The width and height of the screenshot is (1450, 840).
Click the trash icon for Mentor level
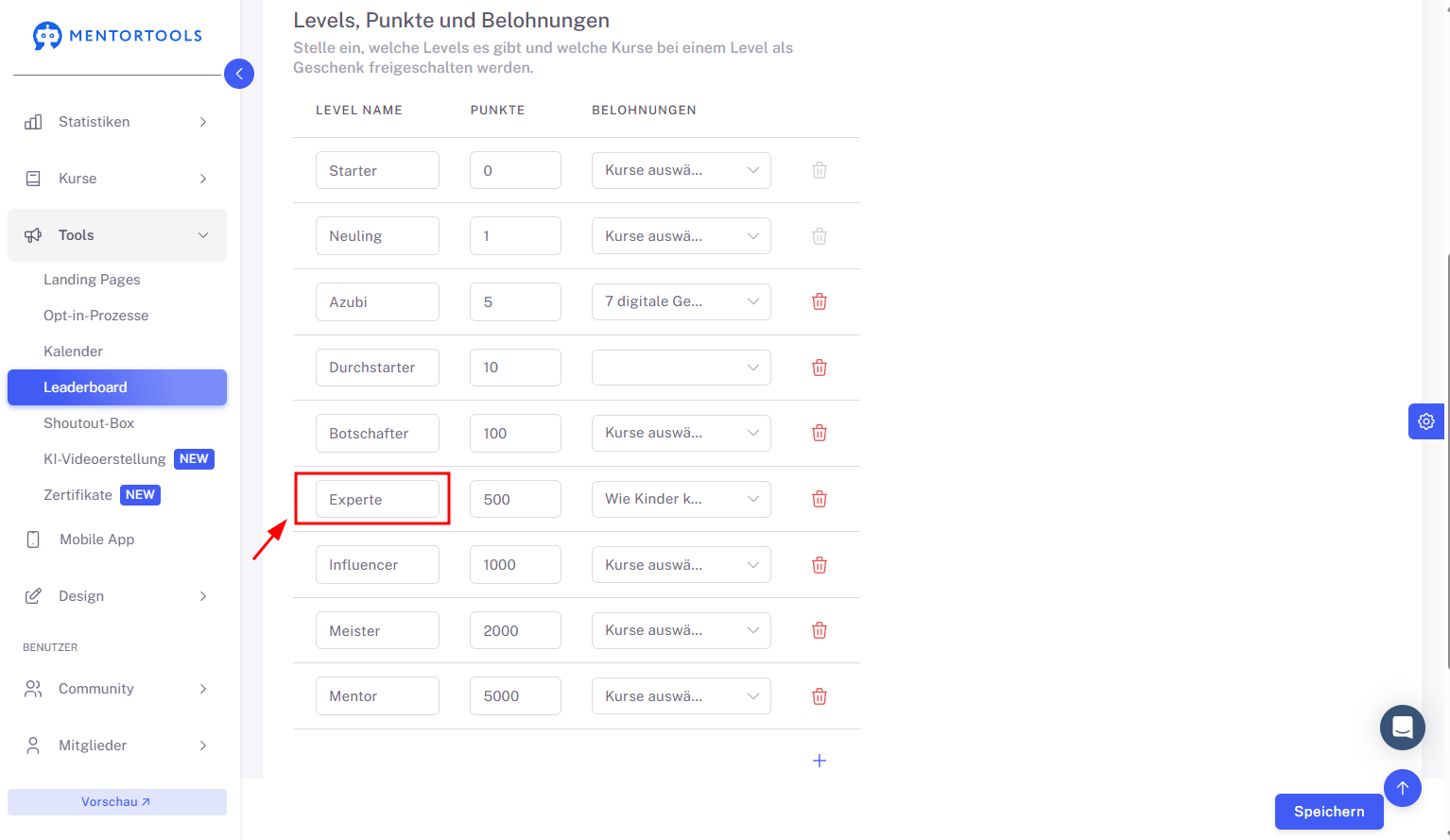click(820, 696)
